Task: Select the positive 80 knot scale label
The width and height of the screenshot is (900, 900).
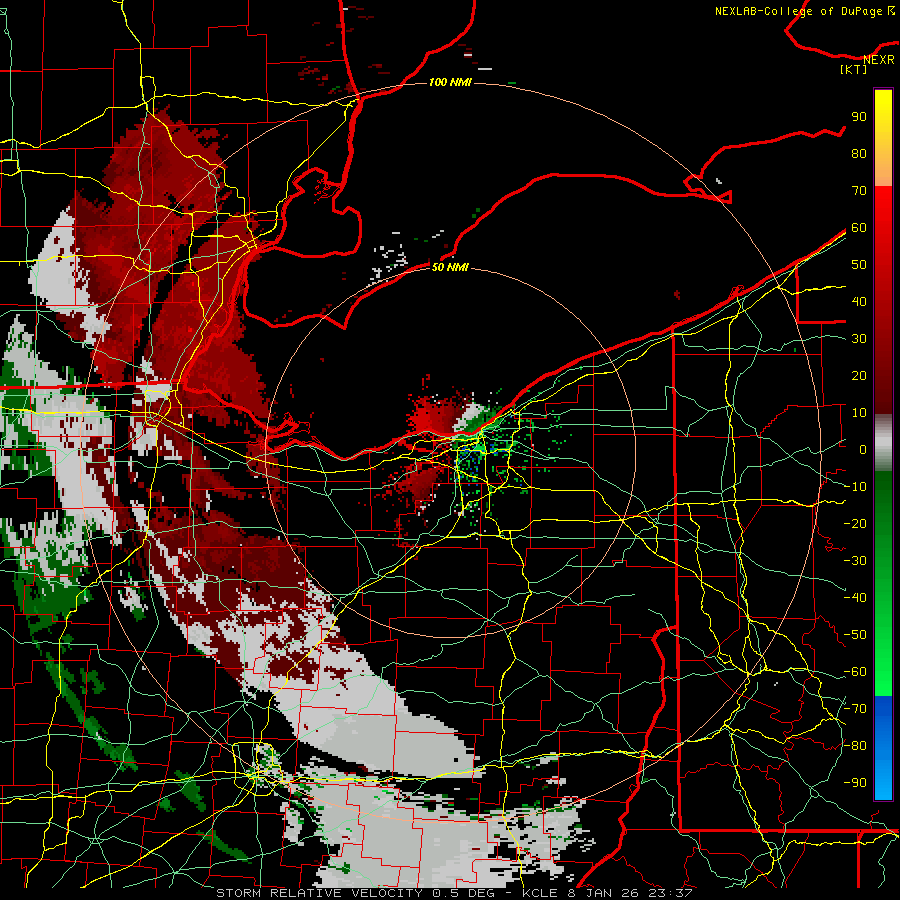Action: 859,153
